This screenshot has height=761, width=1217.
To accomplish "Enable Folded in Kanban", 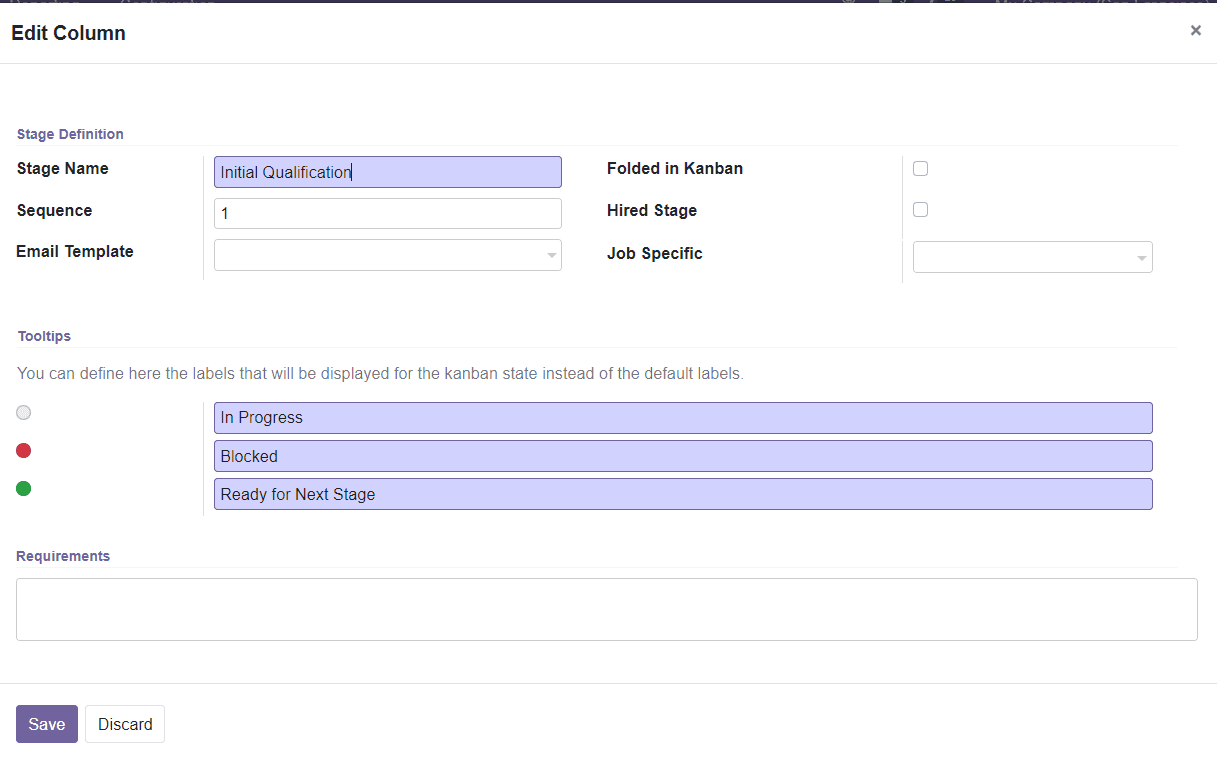I will 920,168.
